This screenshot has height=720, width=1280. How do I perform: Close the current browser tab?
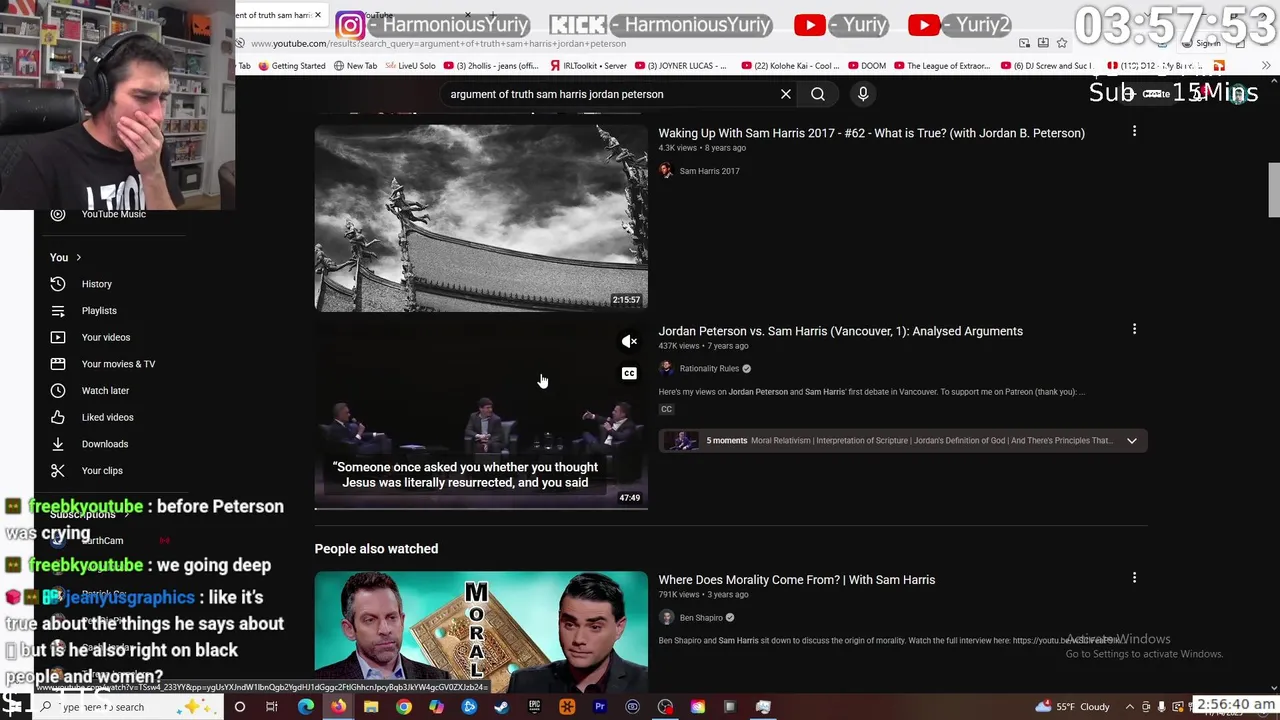[x=318, y=15]
